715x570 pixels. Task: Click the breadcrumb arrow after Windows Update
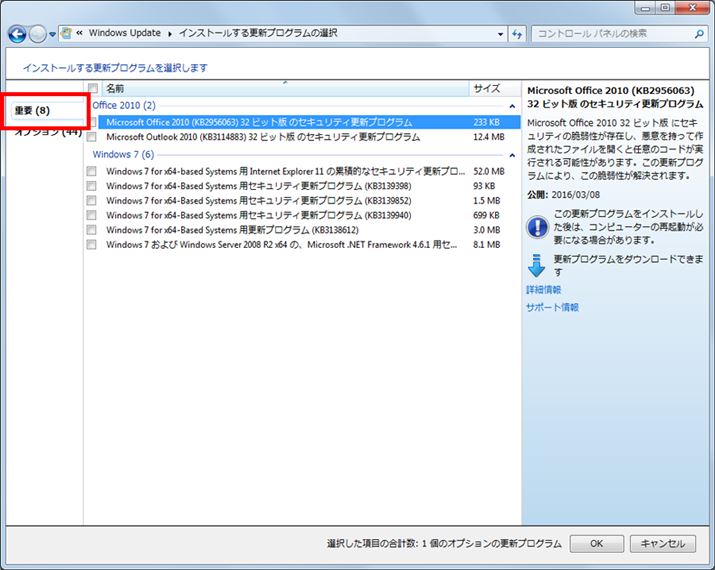[170, 34]
